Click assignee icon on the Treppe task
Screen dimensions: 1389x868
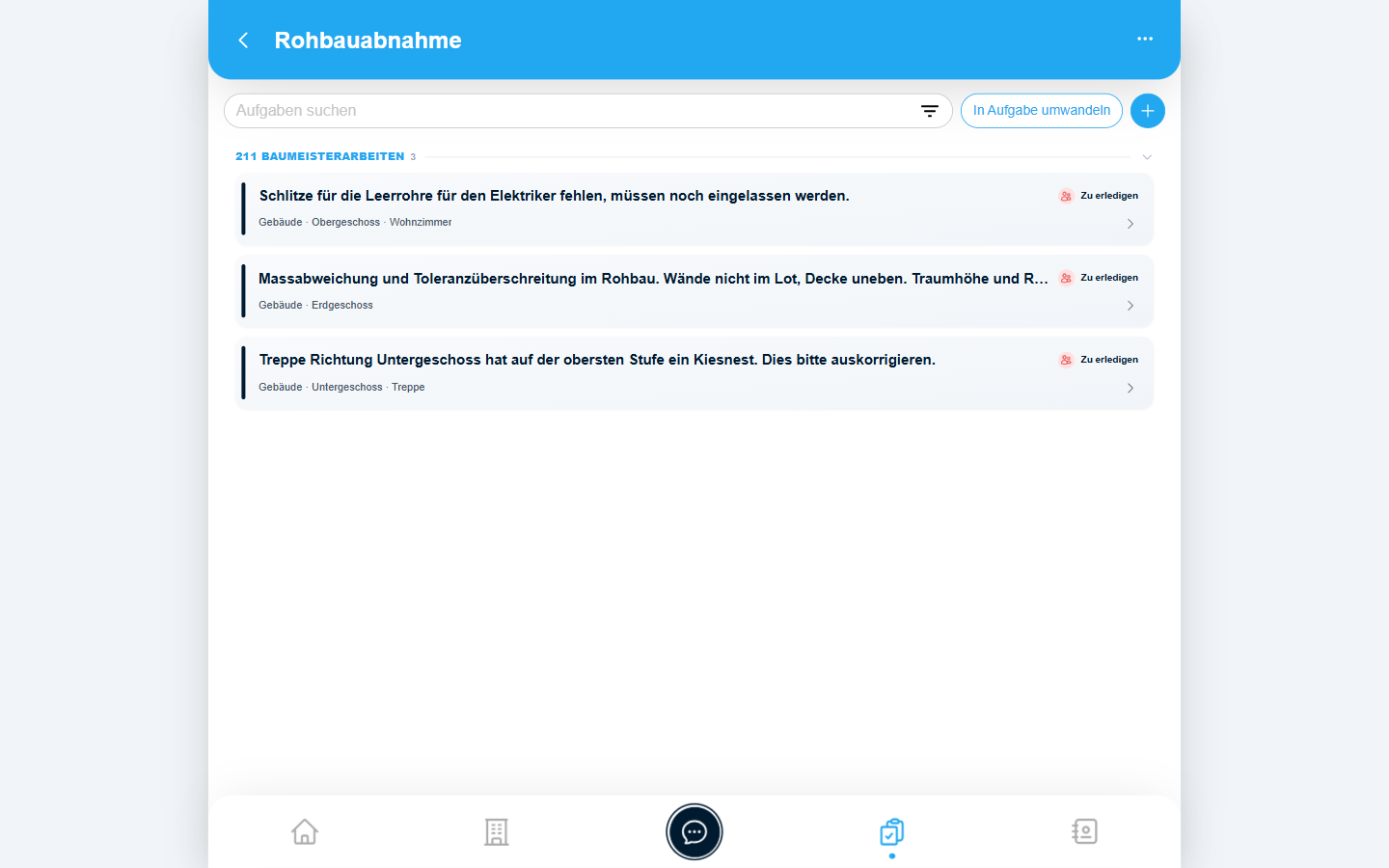click(x=1066, y=360)
